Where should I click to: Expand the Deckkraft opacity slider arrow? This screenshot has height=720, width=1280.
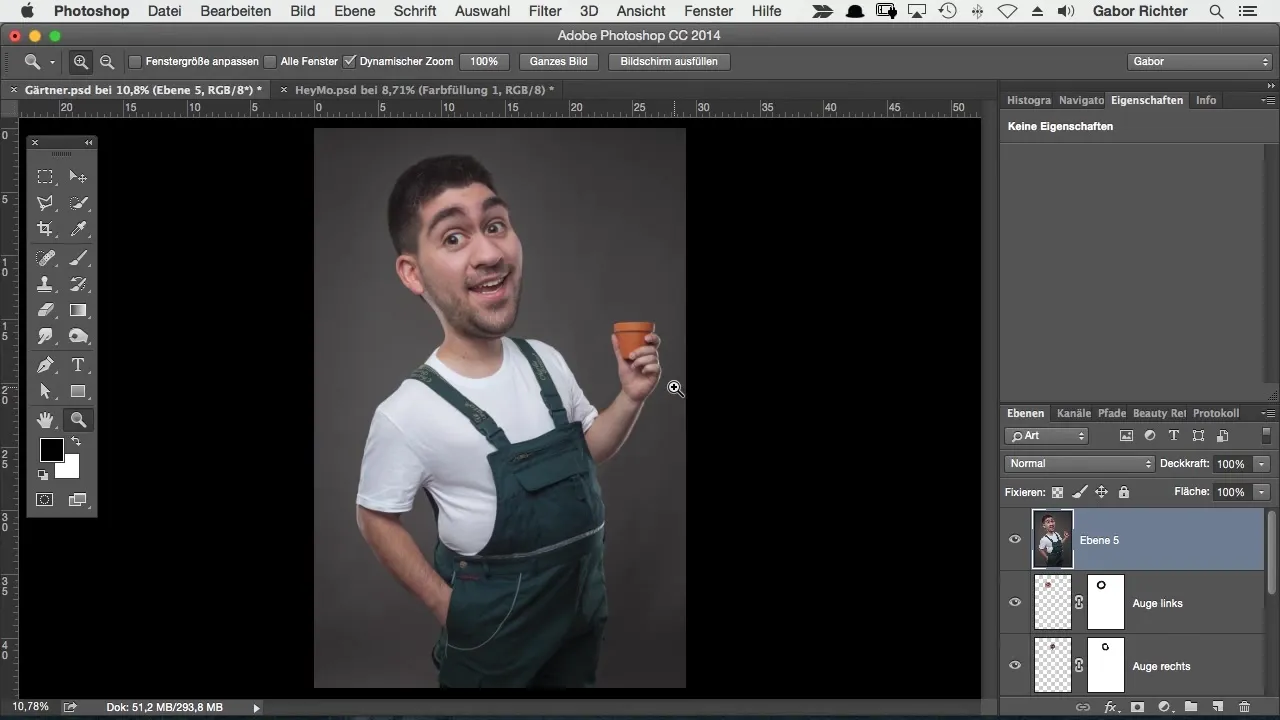click(x=1262, y=464)
